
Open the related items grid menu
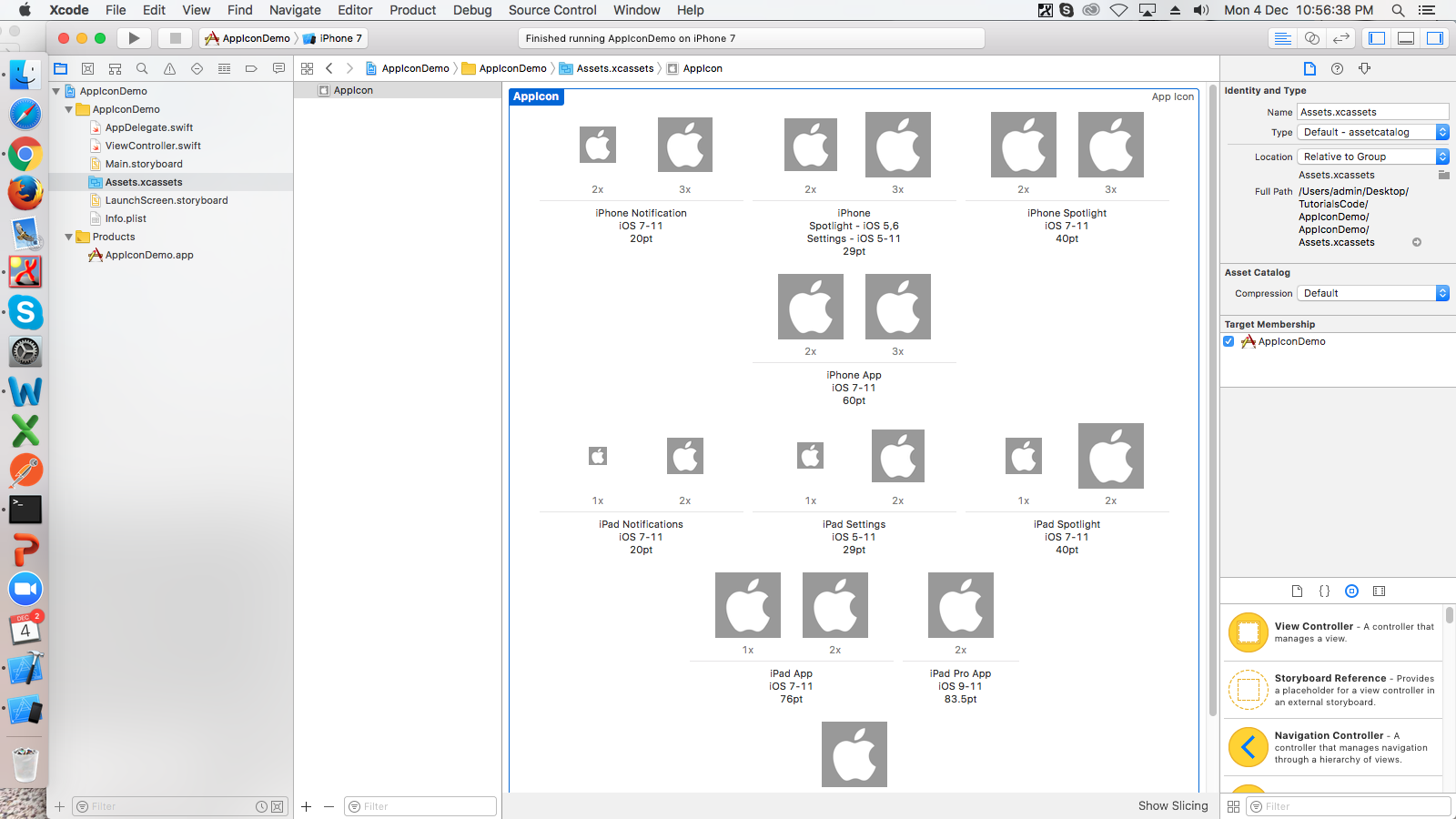[308, 68]
